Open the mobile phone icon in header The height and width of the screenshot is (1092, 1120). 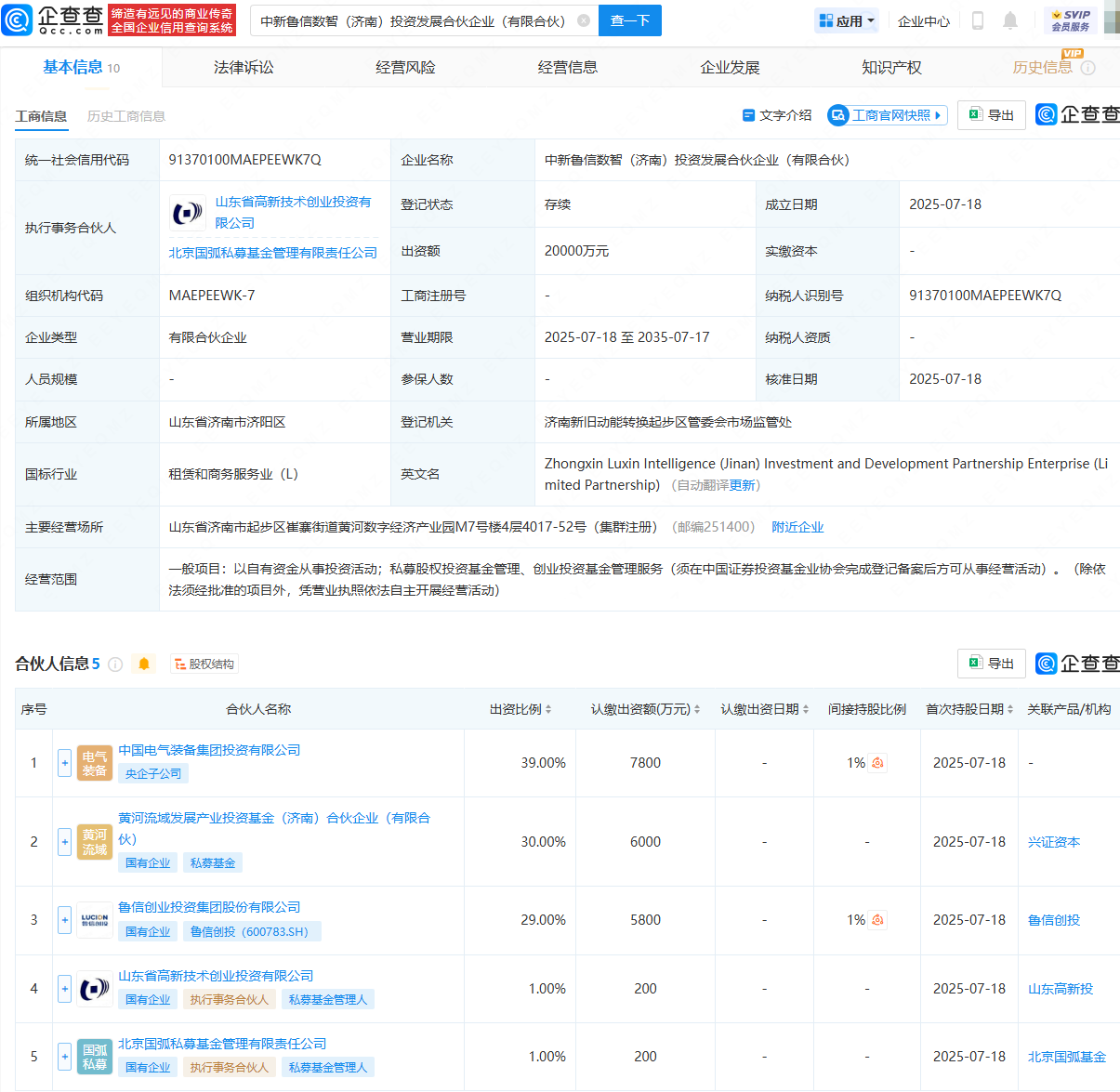point(977,20)
